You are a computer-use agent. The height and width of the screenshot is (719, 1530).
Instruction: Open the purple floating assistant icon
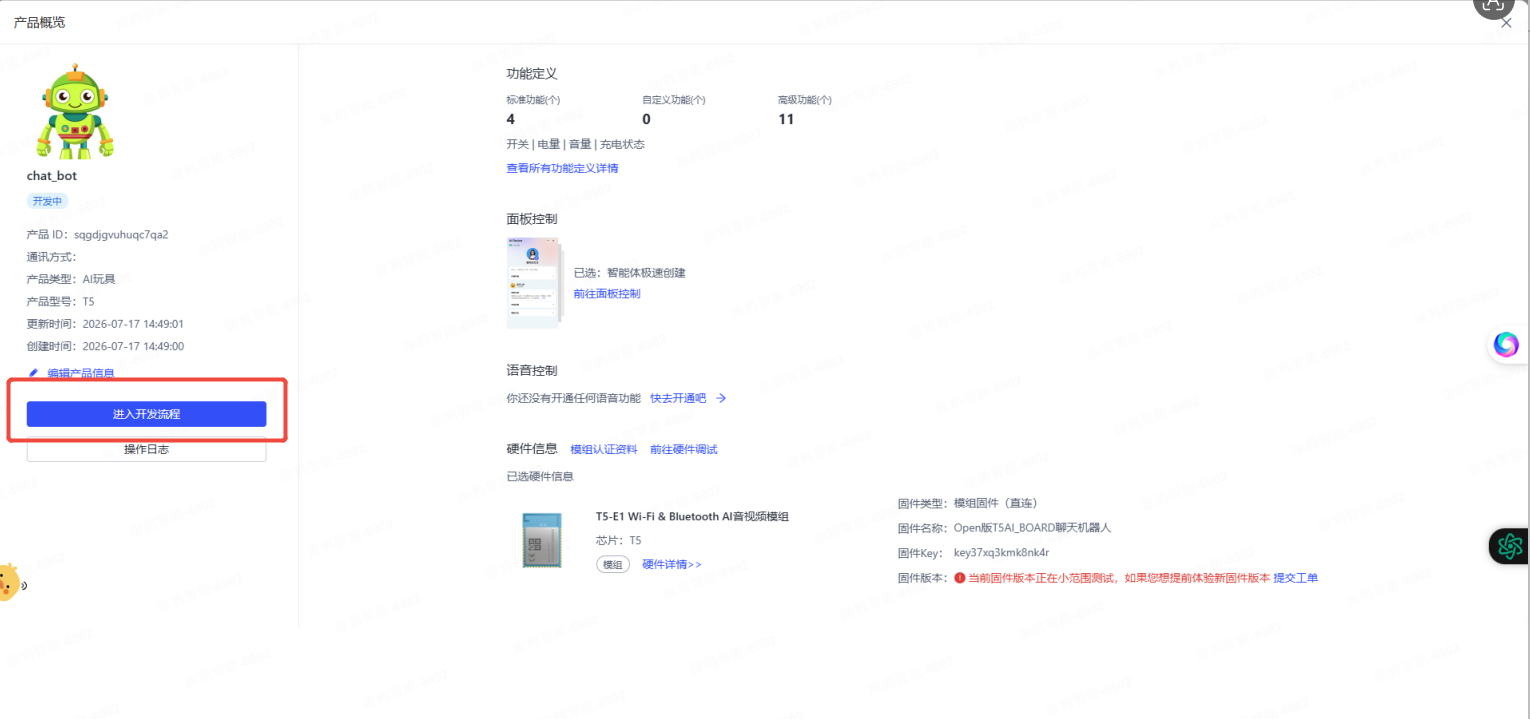pos(1506,345)
